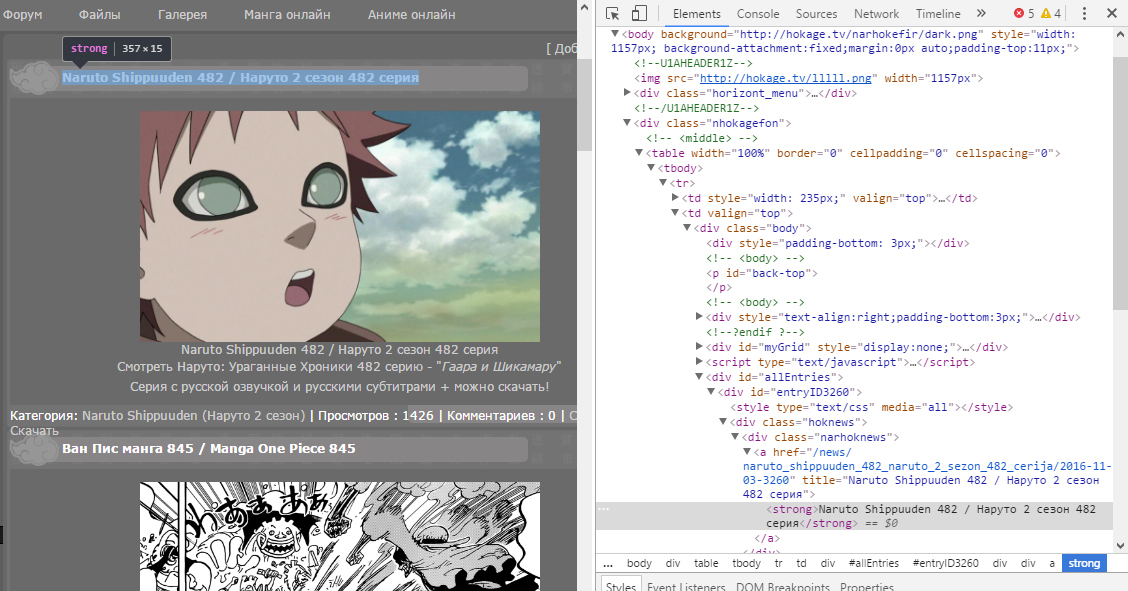
Task: Expand the div text-align:right node
Action: tap(699, 317)
